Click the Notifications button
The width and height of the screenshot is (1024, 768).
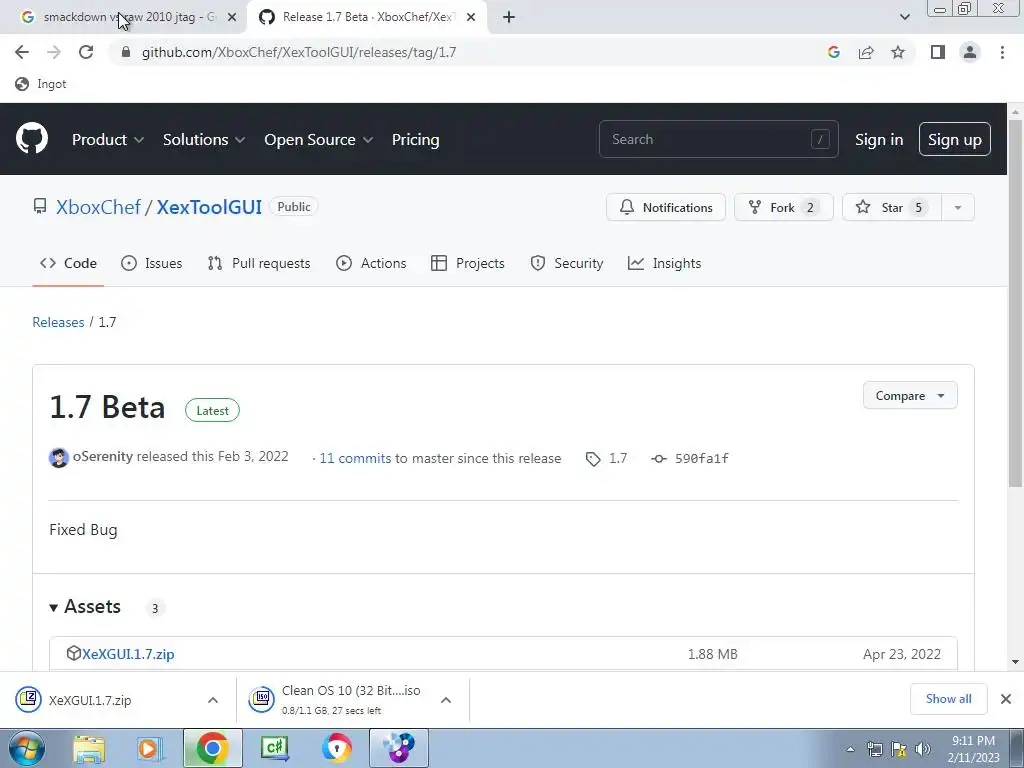665,208
